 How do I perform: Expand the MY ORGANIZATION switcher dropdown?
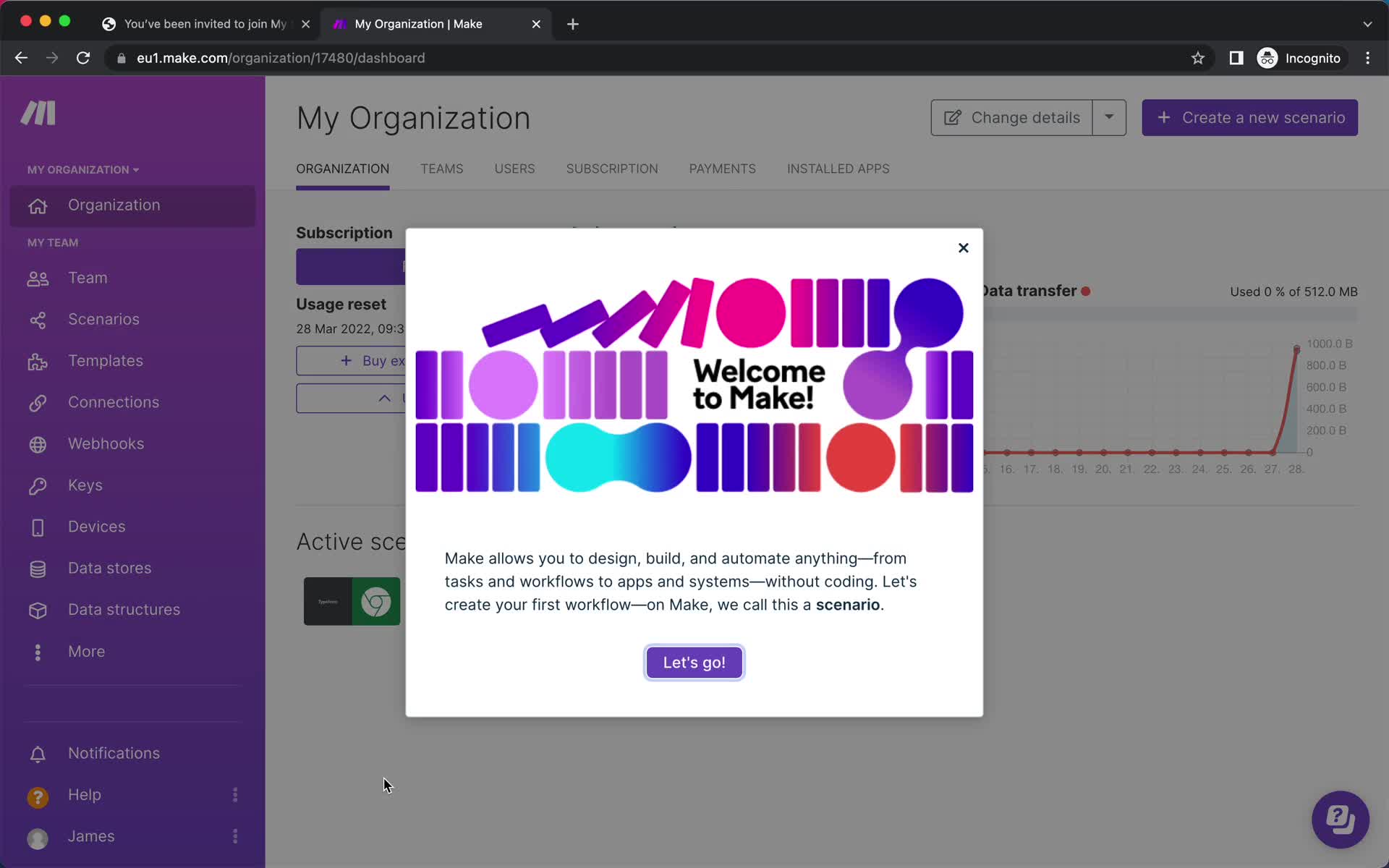[x=83, y=170]
